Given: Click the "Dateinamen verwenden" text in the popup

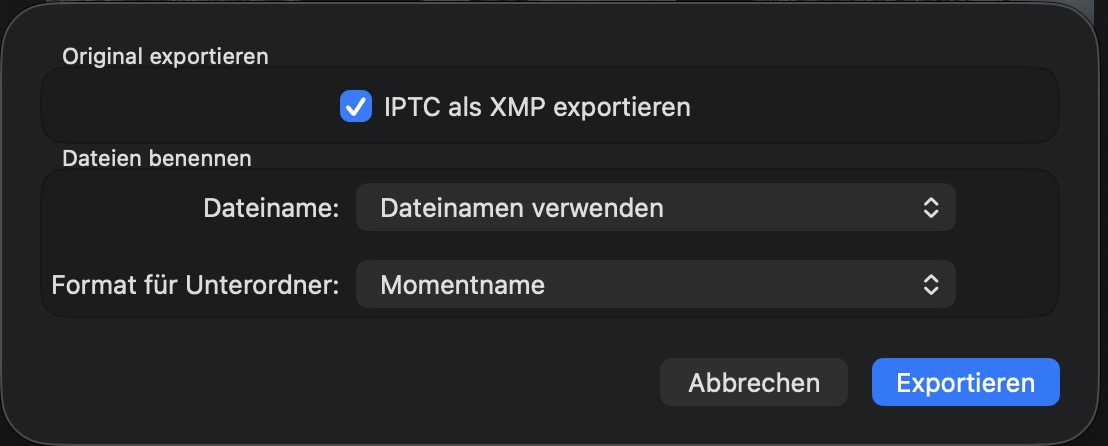Looking at the screenshot, I should 522,208.
